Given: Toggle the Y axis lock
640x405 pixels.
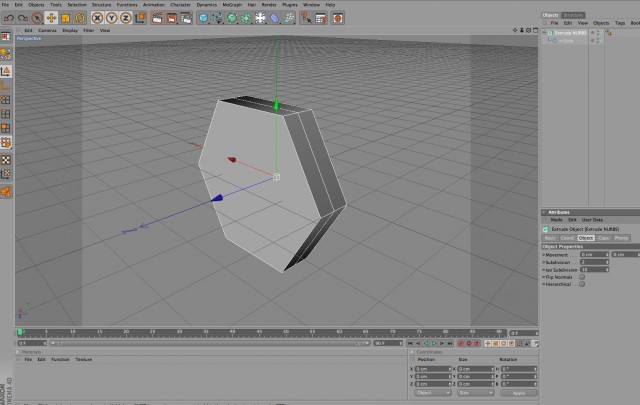Looking at the screenshot, I should [111, 18].
